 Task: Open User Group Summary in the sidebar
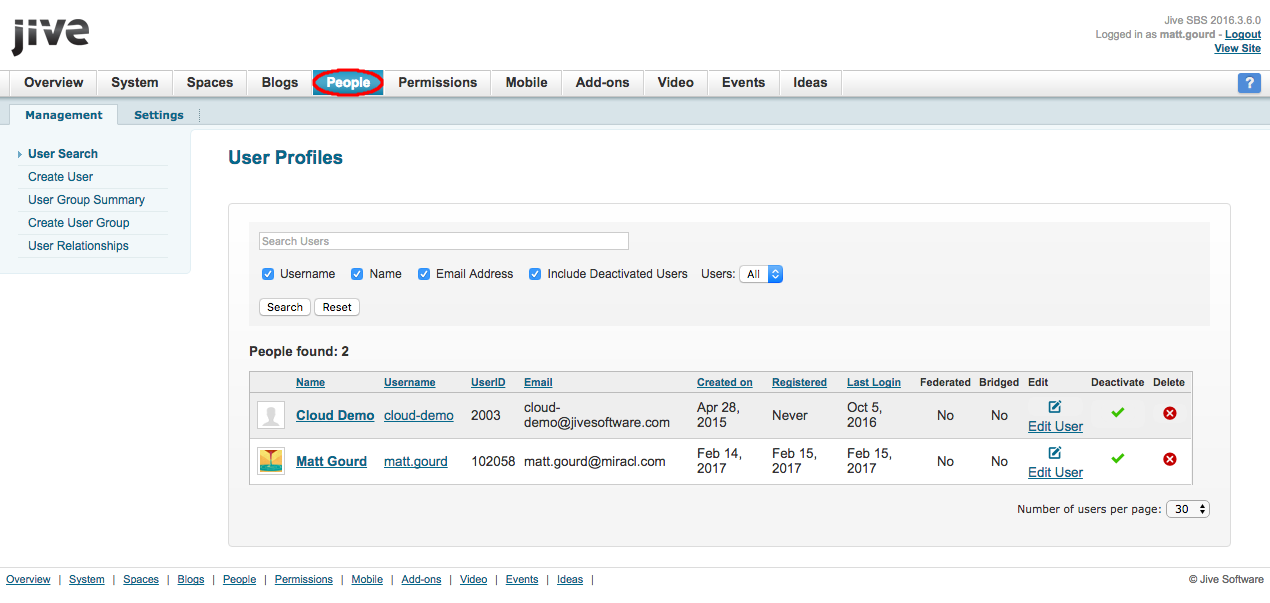click(x=86, y=200)
